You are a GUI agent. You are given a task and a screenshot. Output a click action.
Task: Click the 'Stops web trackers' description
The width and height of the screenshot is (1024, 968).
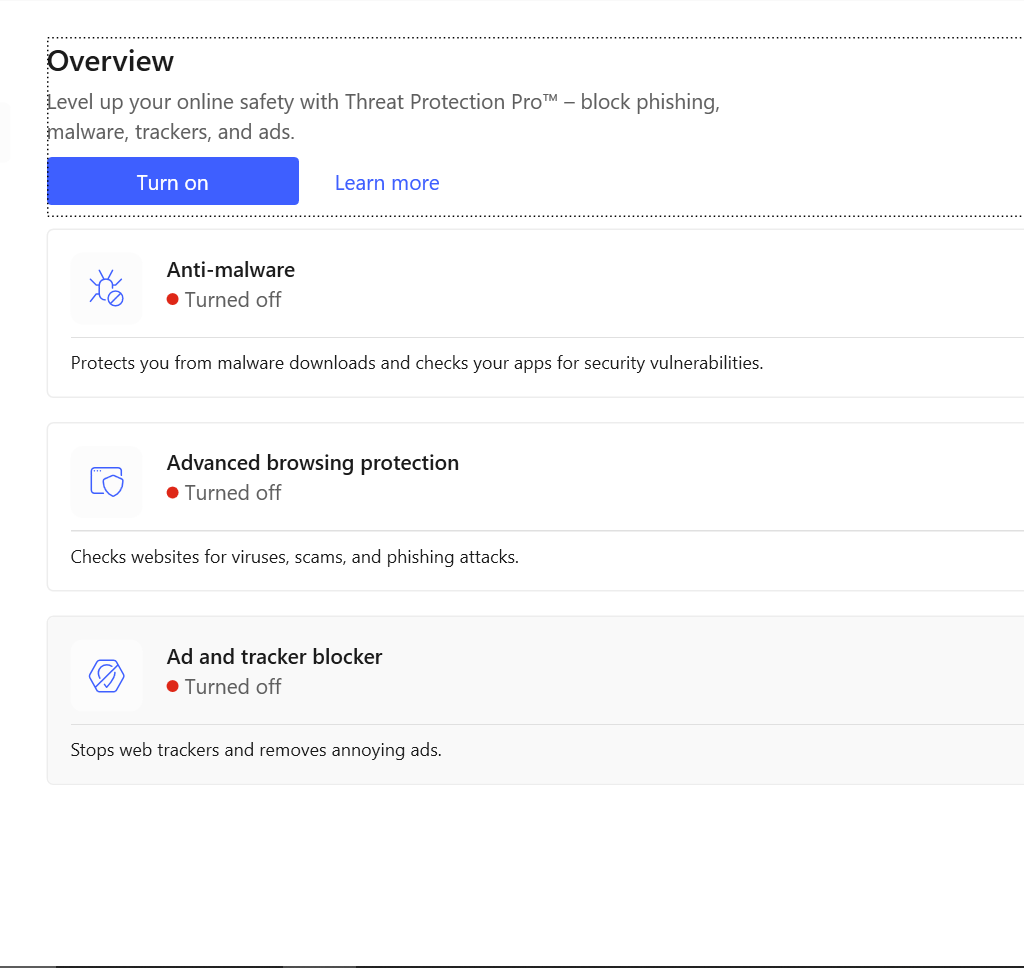pyautogui.click(x=256, y=750)
